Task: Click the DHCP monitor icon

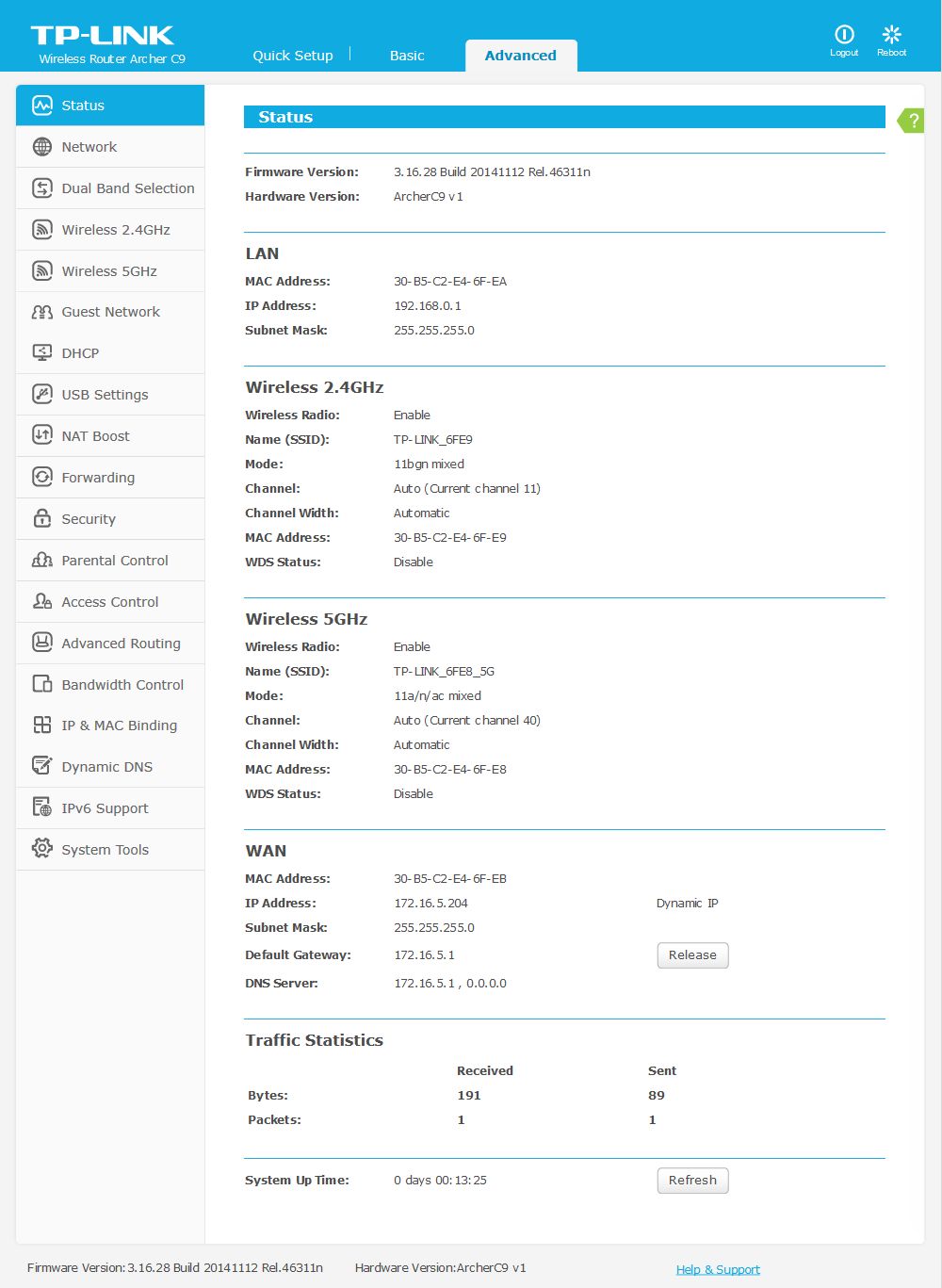Action: click(x=41, y=353)
